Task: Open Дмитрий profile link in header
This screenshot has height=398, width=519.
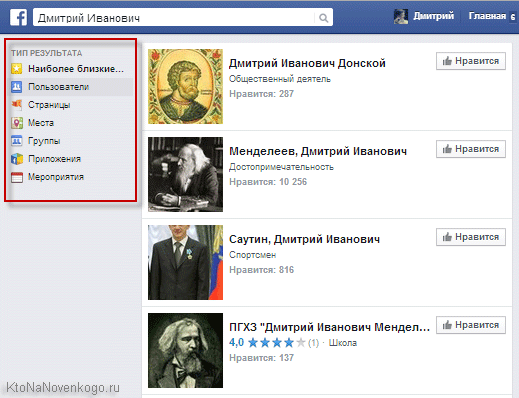Action: (434, 16)
